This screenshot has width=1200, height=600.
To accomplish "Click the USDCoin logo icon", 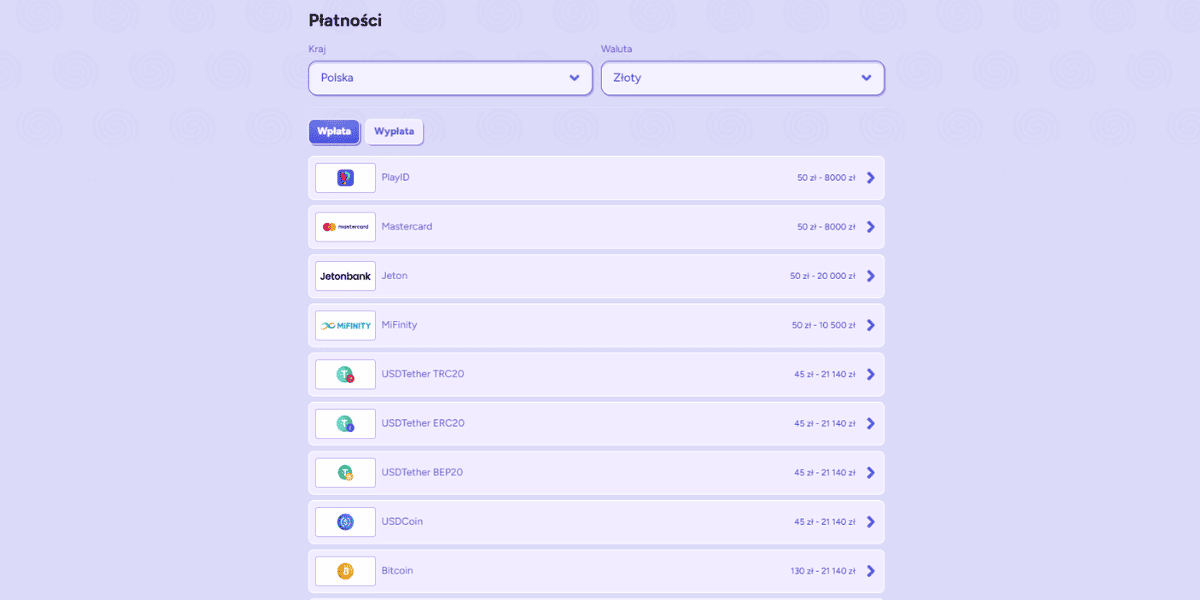I will tap(345, 521).
